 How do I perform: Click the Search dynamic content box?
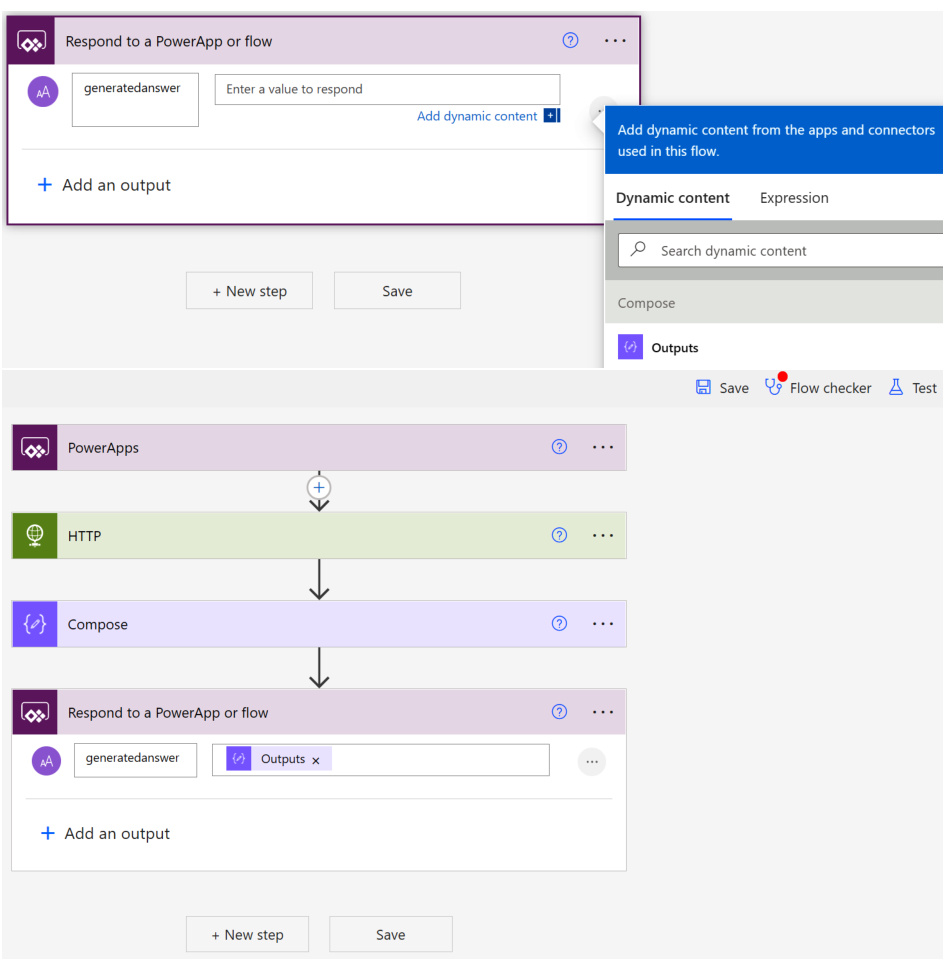[781, 250]
